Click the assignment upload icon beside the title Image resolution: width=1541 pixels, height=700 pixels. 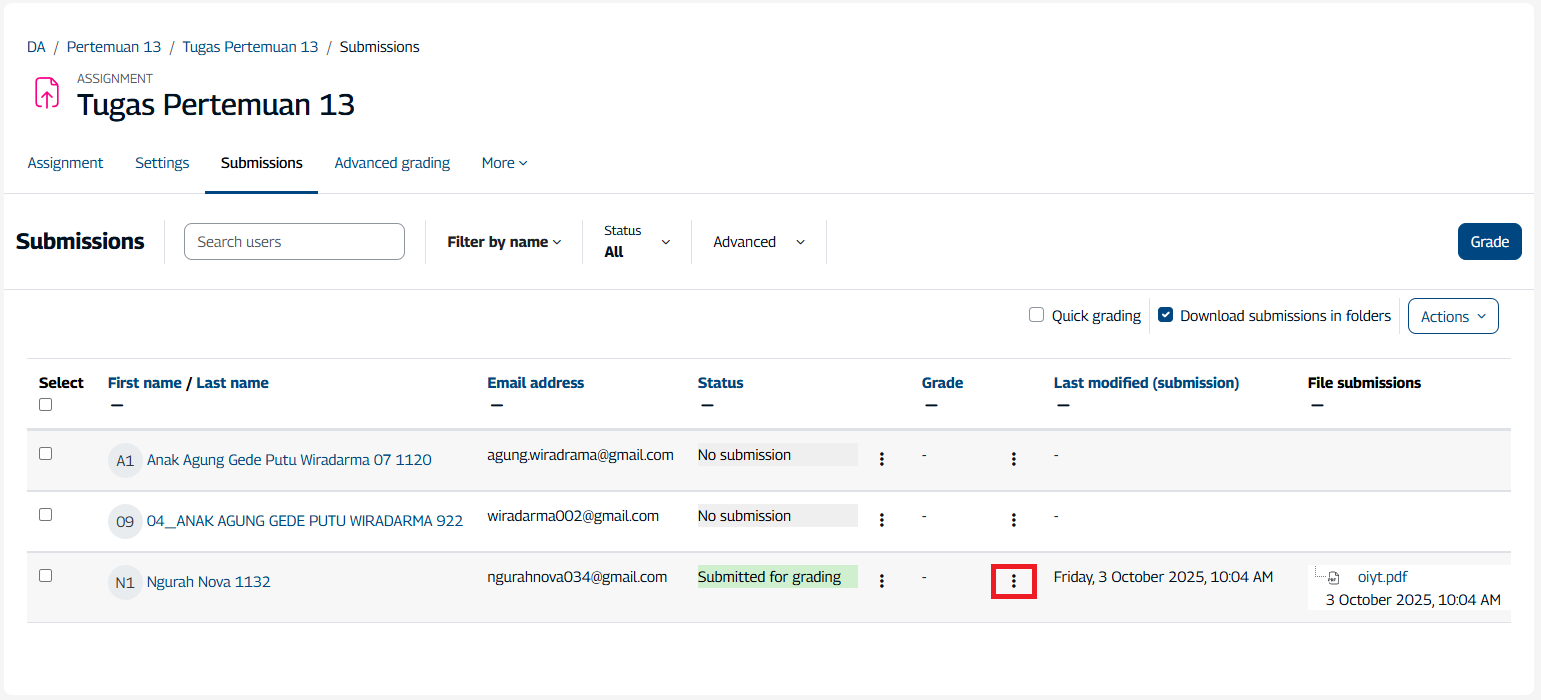point(47,93)
